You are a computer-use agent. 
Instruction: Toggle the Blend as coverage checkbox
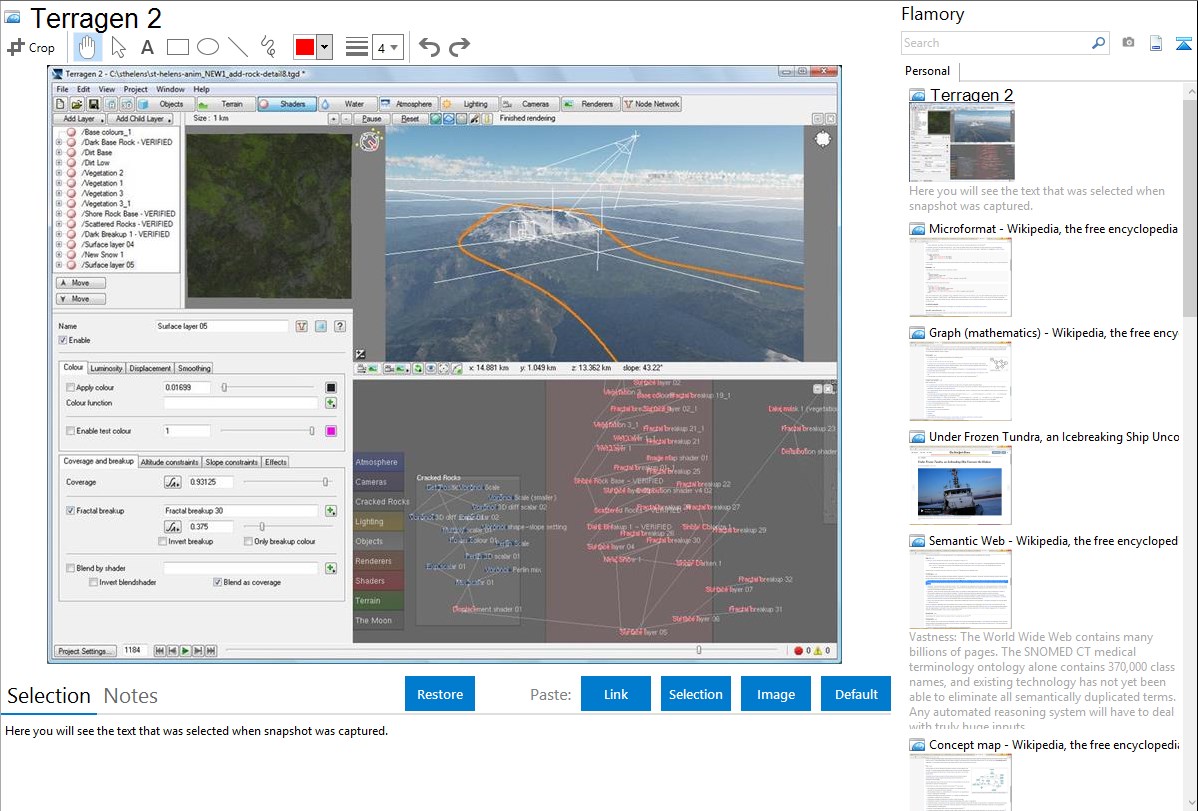tap(218, 582)
